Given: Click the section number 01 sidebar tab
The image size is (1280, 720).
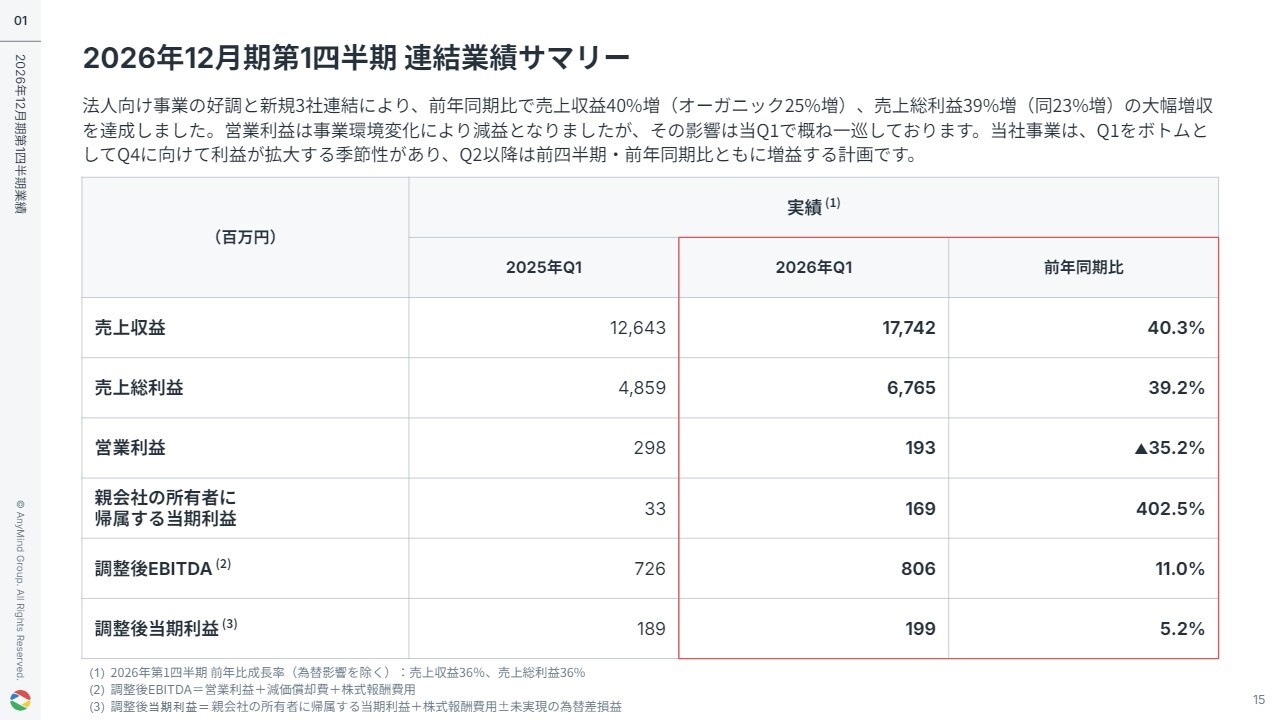Looking at the screenshot, I should tap(20, 20).
